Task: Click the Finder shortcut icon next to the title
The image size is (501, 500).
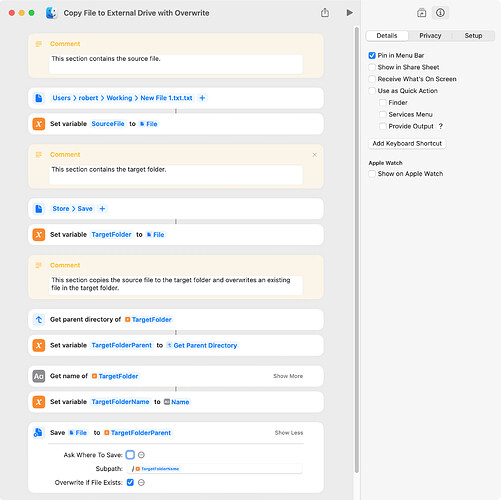Action: (x=51, y=13)
